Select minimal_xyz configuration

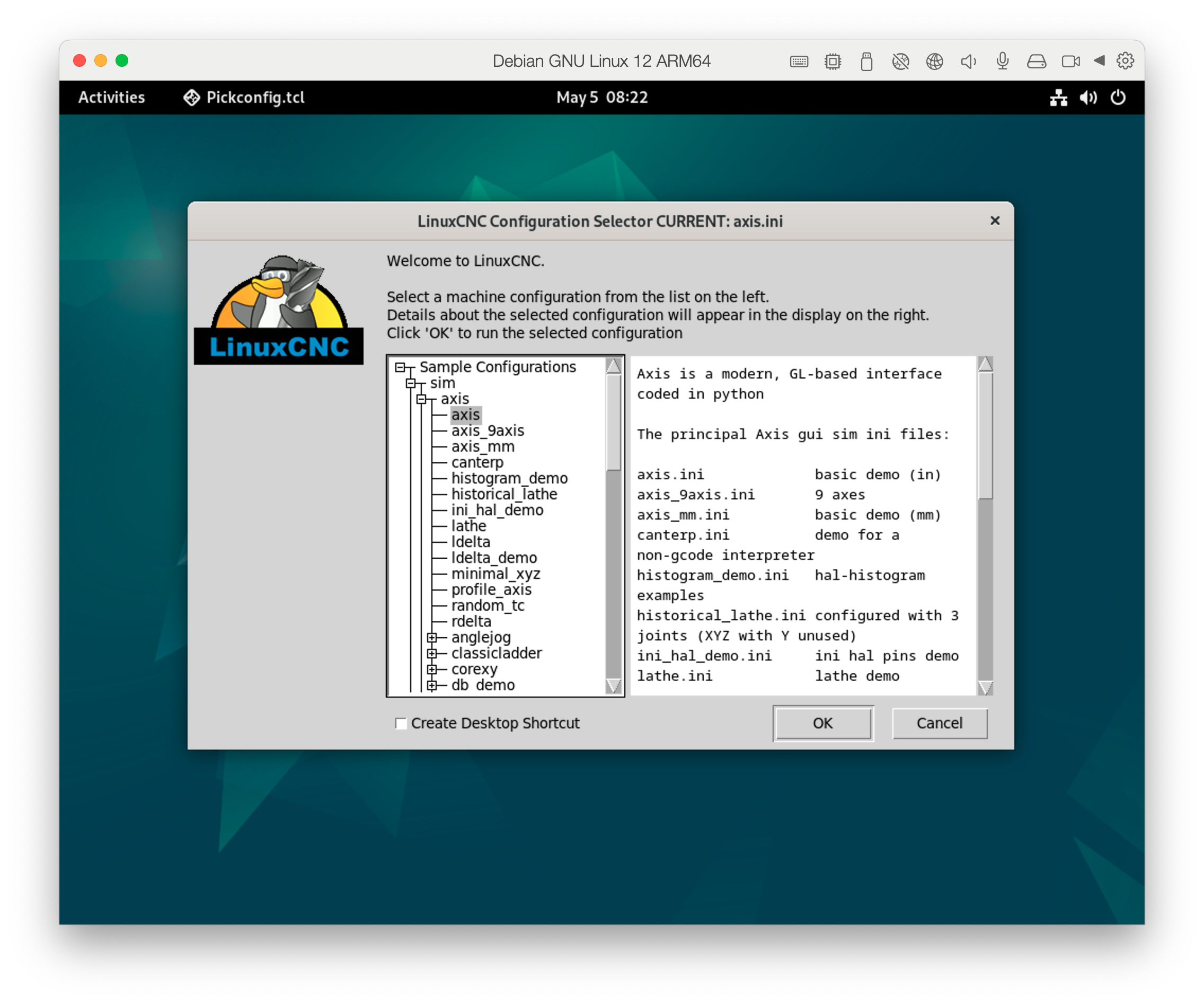[496, 574]
